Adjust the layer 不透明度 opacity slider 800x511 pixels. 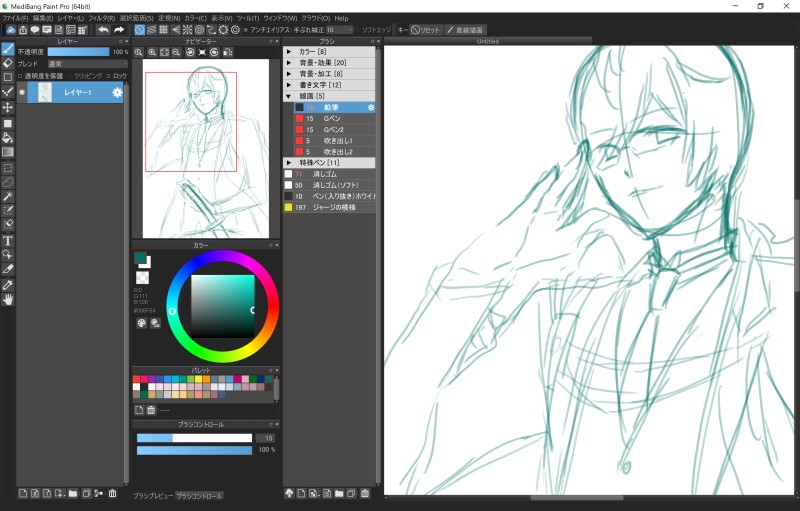pyautogui.click(x=78, y=52)
